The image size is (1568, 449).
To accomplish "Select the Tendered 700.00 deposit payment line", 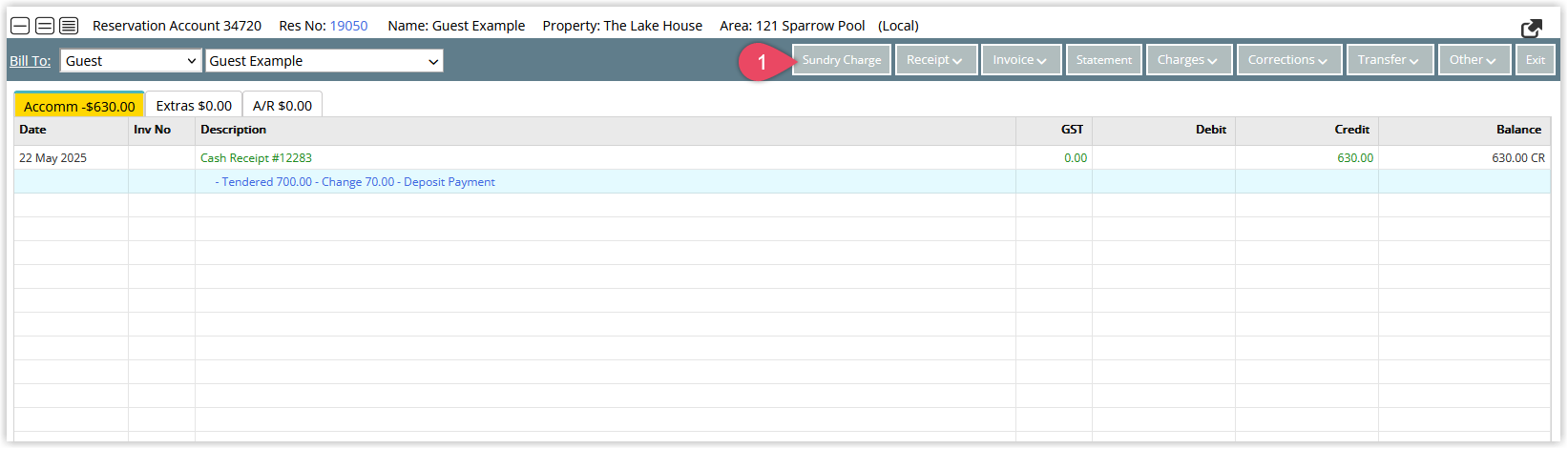I will point(355,182).
